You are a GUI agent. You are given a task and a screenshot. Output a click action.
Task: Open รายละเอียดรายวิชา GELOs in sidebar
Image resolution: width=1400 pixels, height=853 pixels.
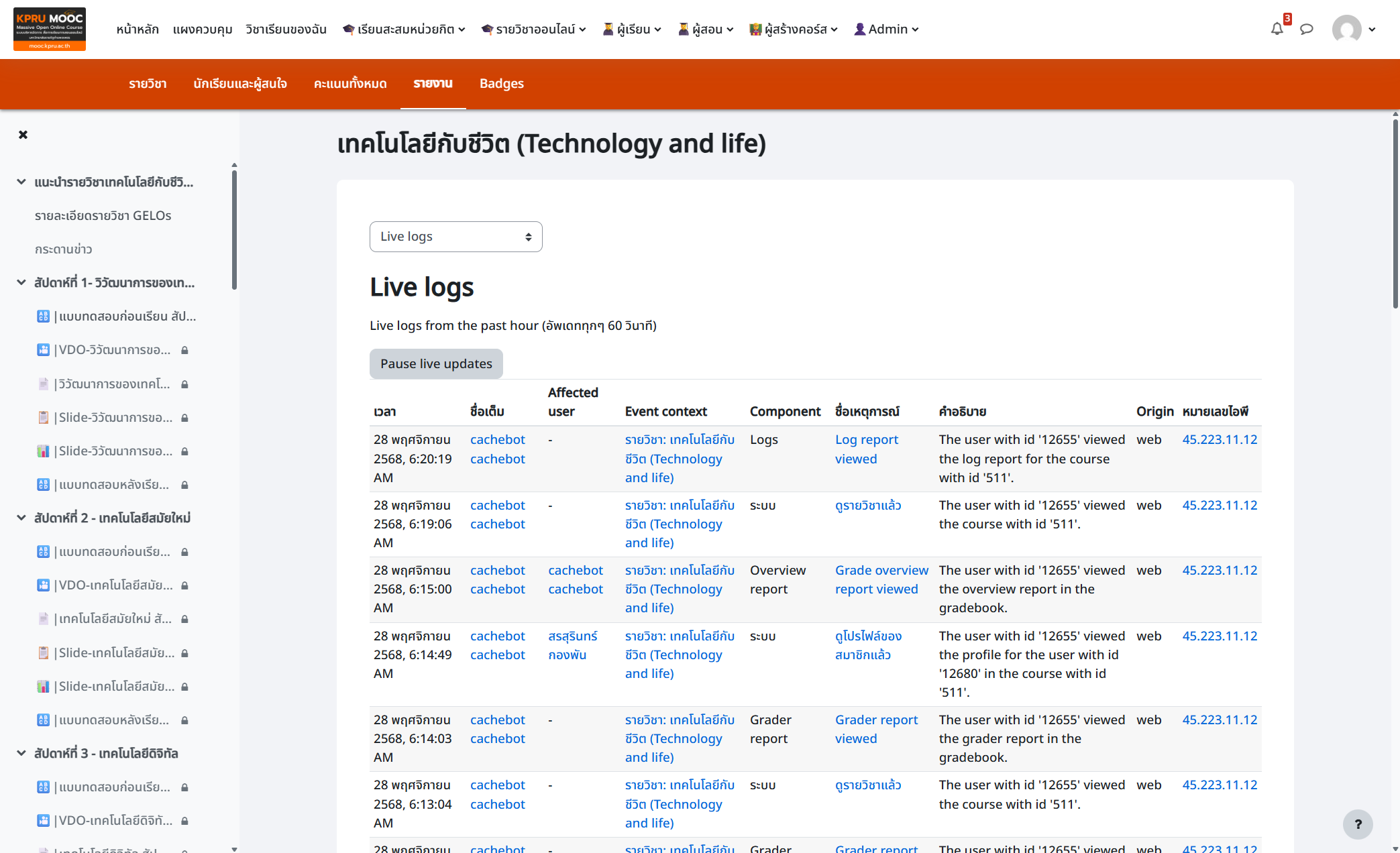click(x=103, y=215)
